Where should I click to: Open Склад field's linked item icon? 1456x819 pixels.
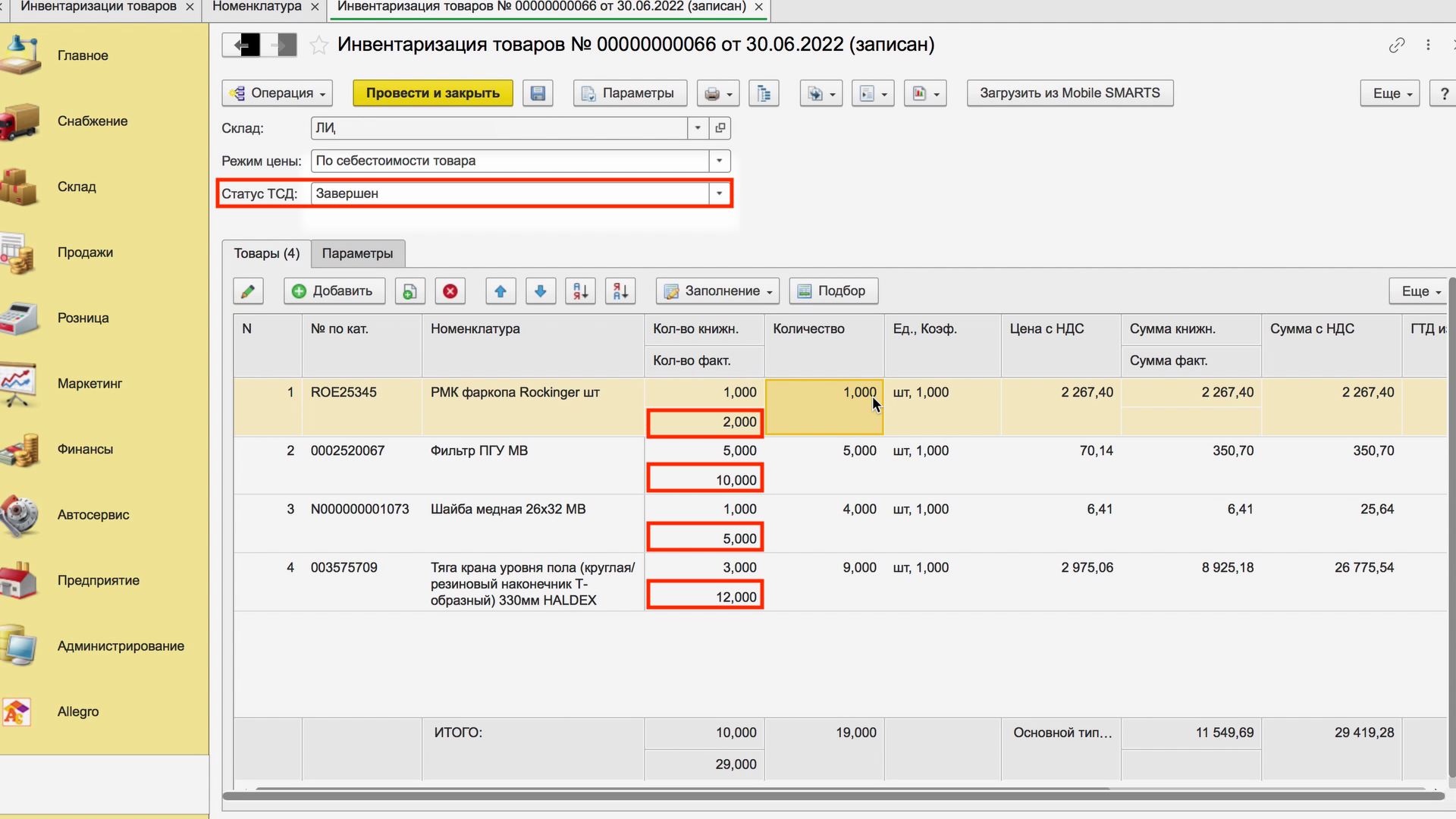720,128
